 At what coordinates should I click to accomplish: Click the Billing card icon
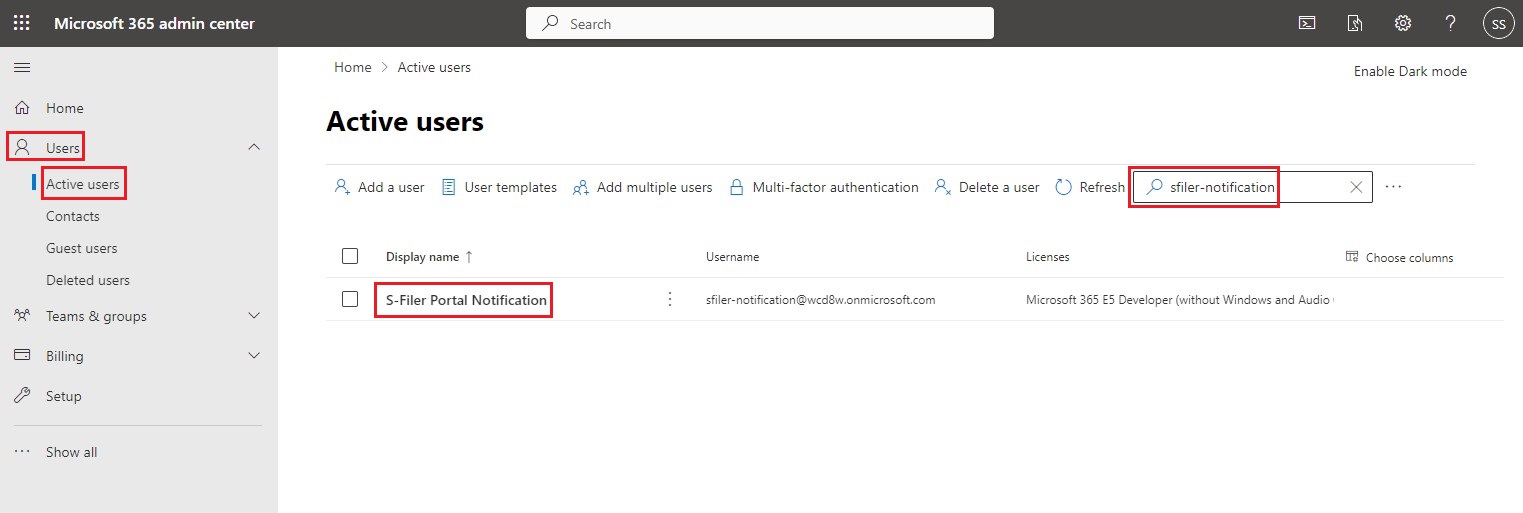click(22, 356)
